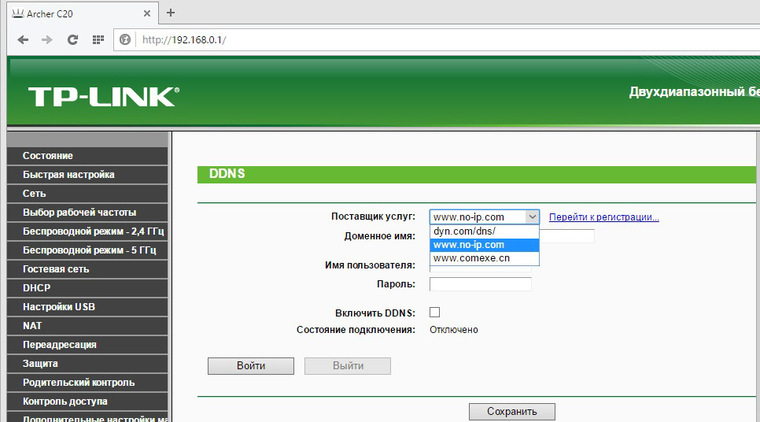Click the Состояние подключения label
760x422 pixels.
tap(356, 330)
